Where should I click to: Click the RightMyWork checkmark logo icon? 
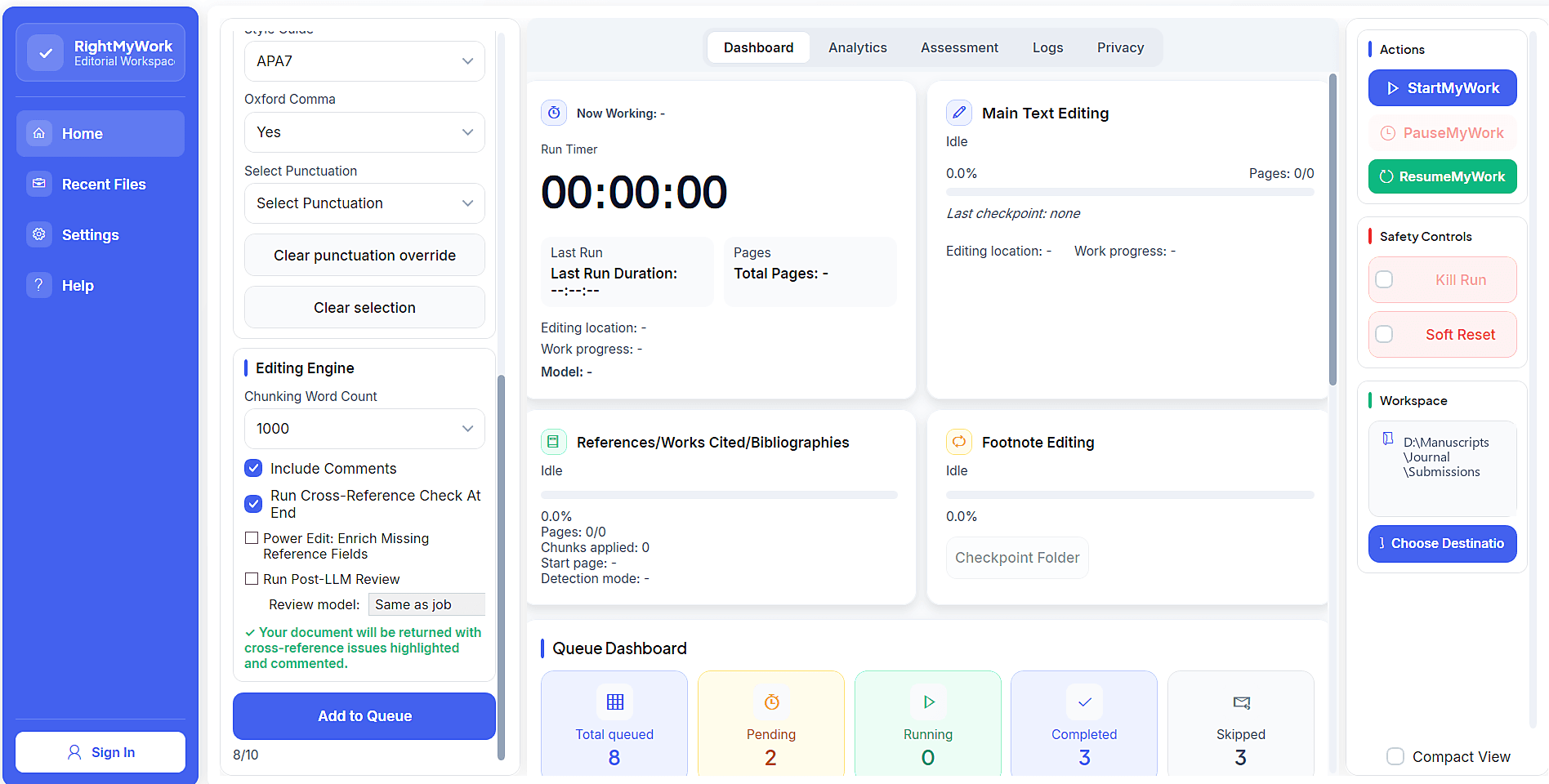click(x=46, y=53)
